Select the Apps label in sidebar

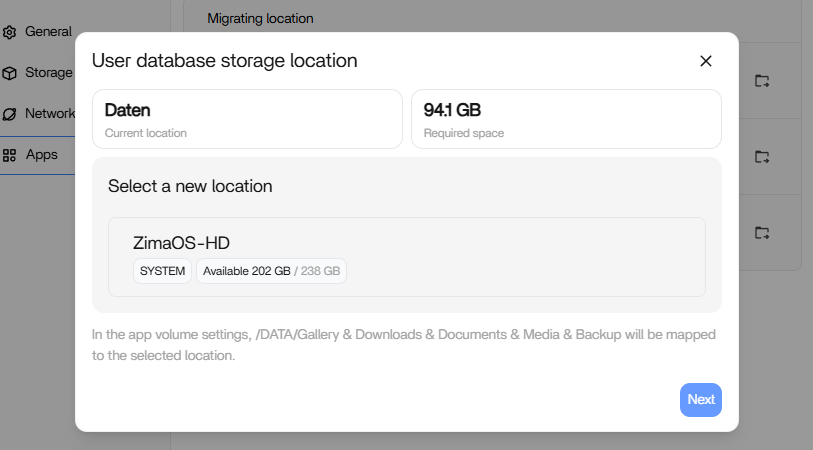(42, 155)
